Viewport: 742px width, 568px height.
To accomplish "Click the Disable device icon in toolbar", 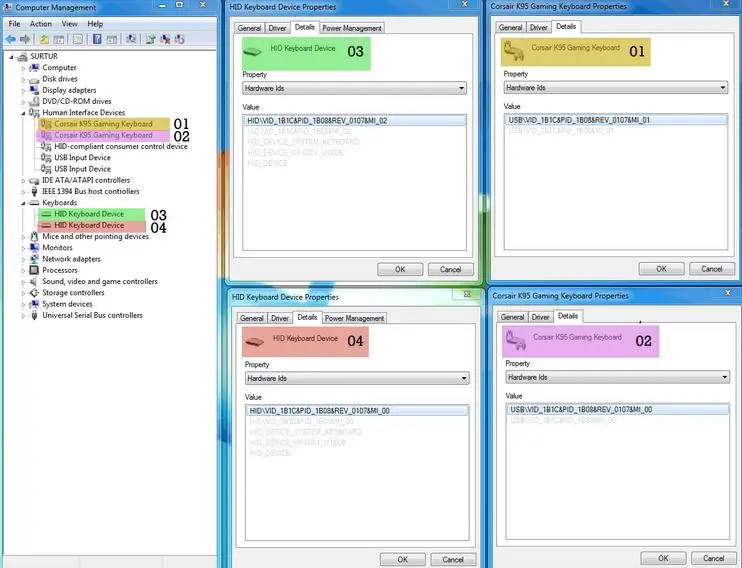I will click(x=179, y=39).
